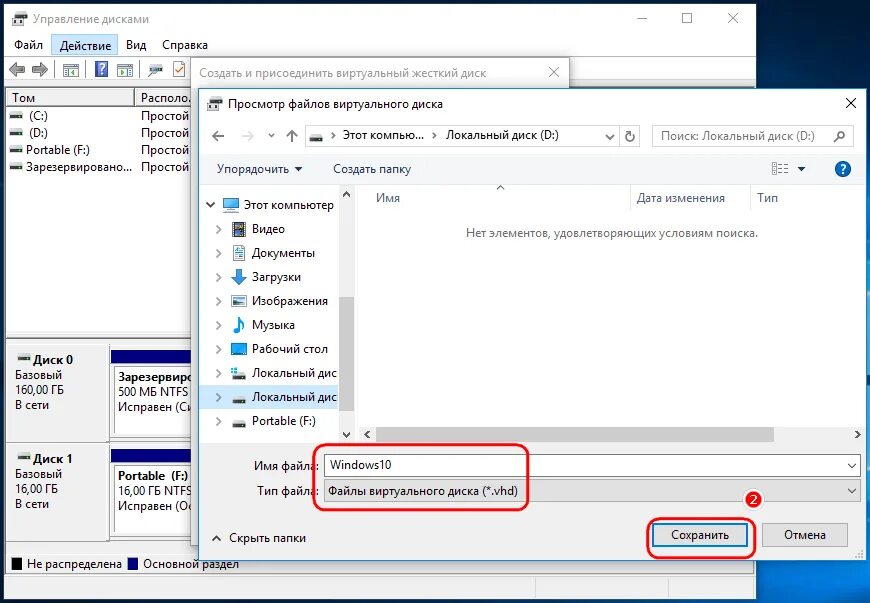
Task: Click the horizontal scrollbar in file list
Action: point(575,434)
